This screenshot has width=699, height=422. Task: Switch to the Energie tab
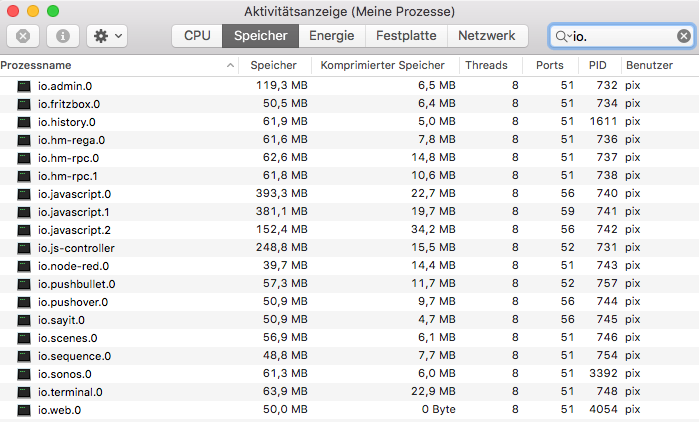click(x=331, y=36)
